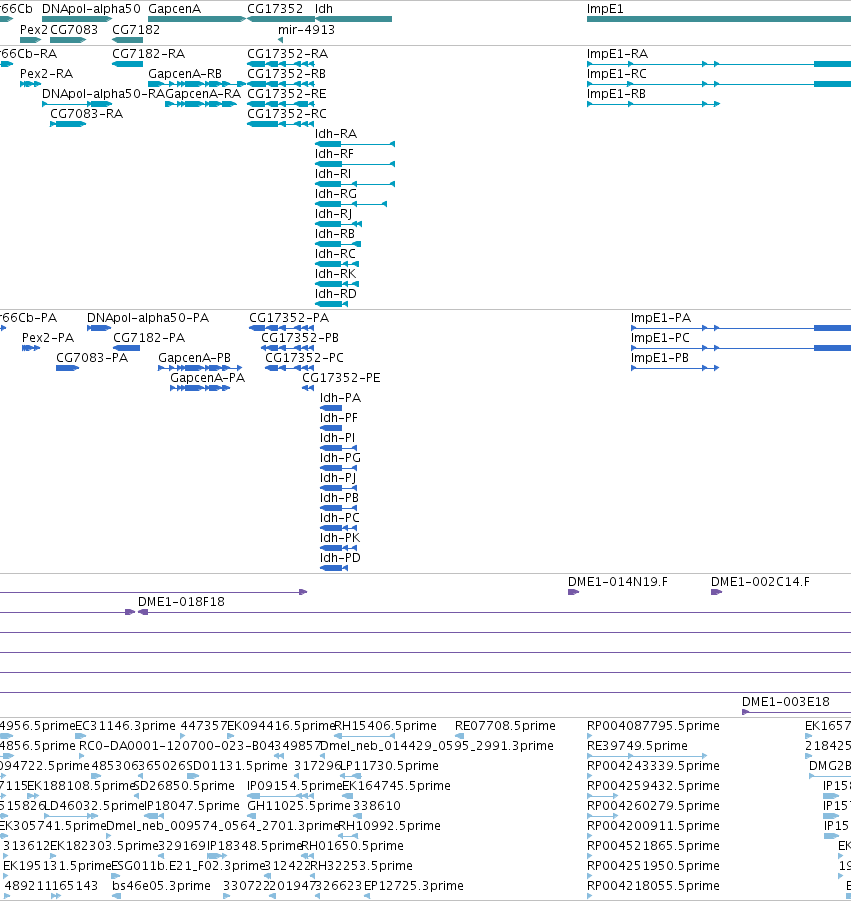Open protein label ImpE1-PC
This screenshot has height=901, width=851.
(x=660, y=338)
